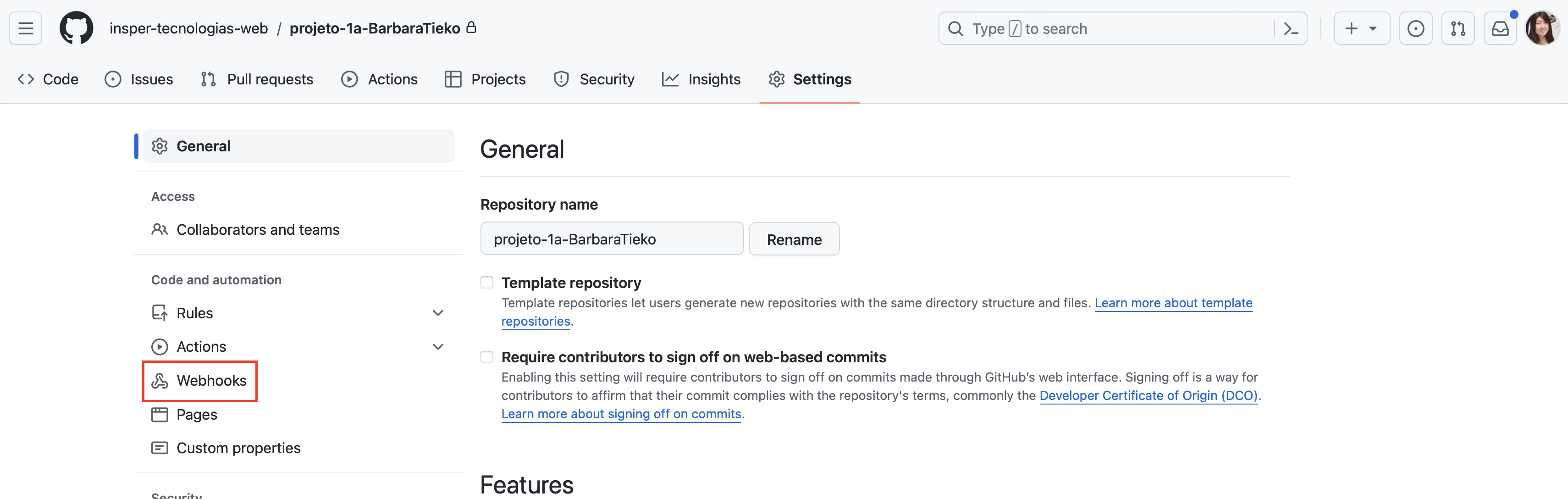Image resolution: width=1568 pixels, height=499 pixels.
Task: Open the command palette icon
Action: pyautogui.click(x=1291, y=28)
